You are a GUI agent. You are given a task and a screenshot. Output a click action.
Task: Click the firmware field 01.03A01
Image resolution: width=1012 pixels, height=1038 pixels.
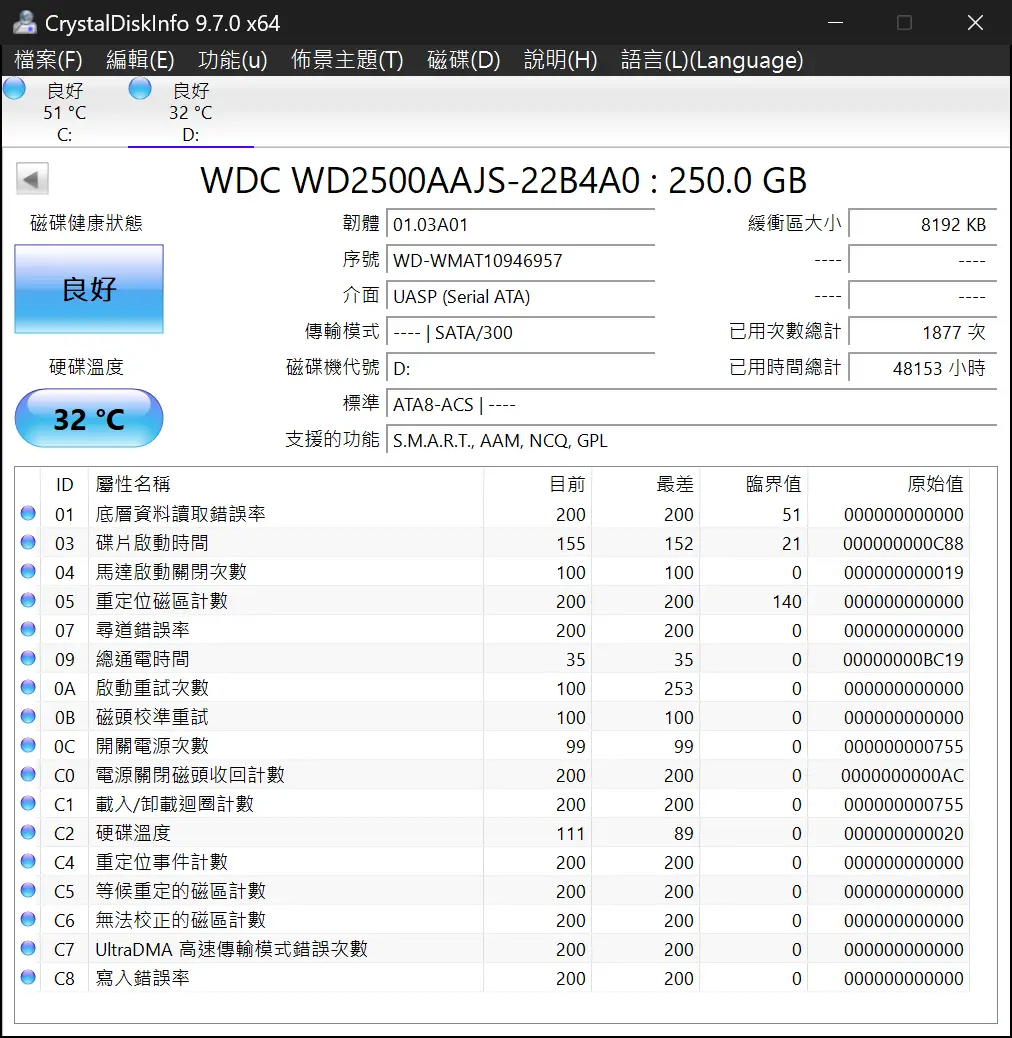tap(521, 224)
